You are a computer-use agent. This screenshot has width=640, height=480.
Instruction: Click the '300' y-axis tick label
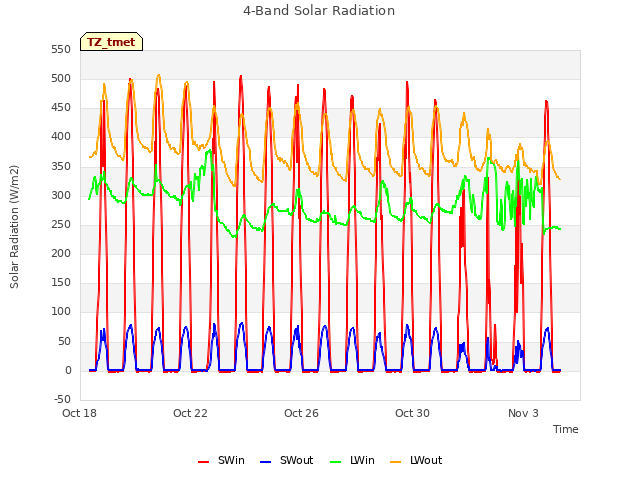[61, 196]
